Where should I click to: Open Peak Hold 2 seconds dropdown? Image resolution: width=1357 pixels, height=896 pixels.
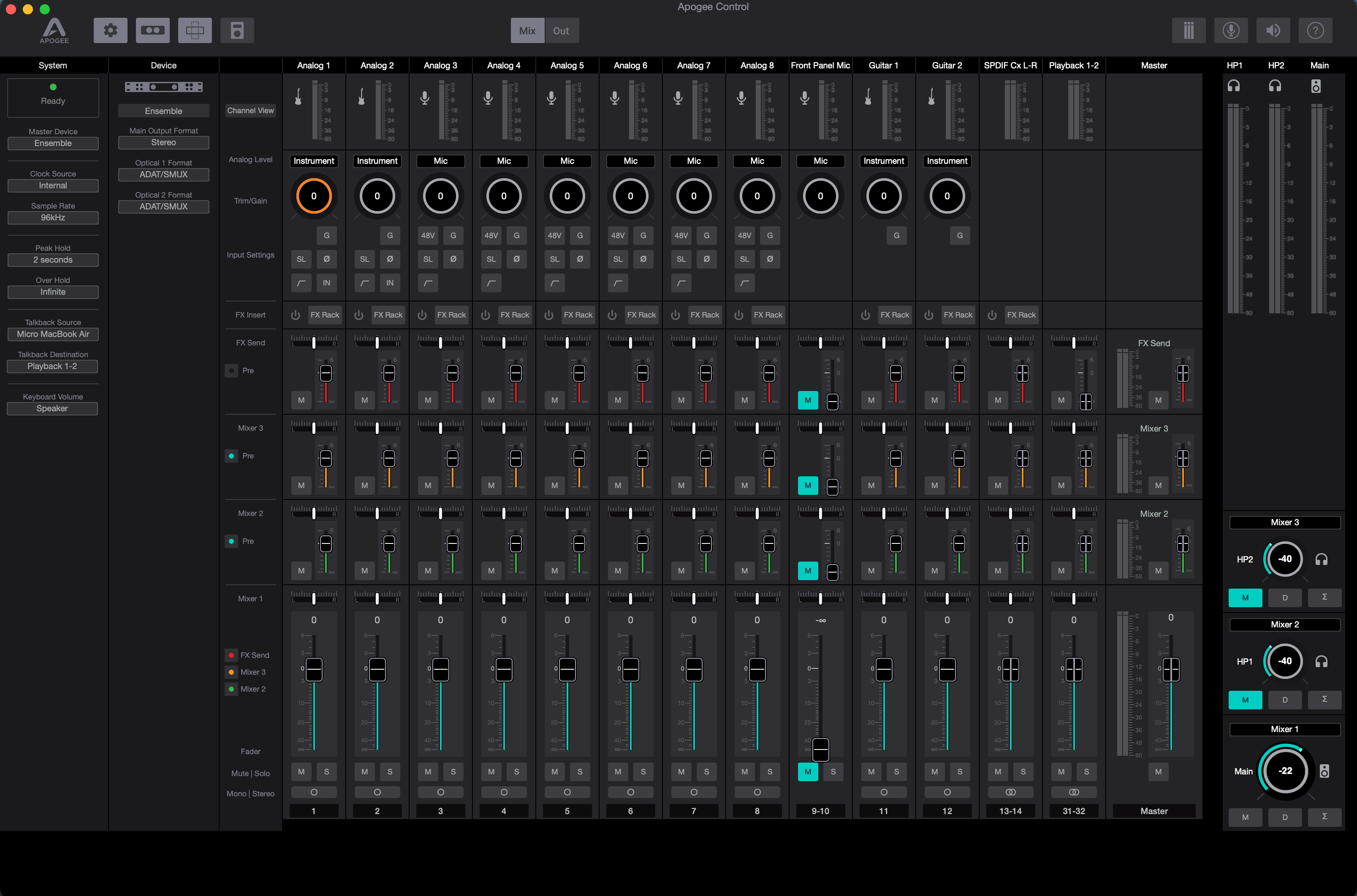53,259
